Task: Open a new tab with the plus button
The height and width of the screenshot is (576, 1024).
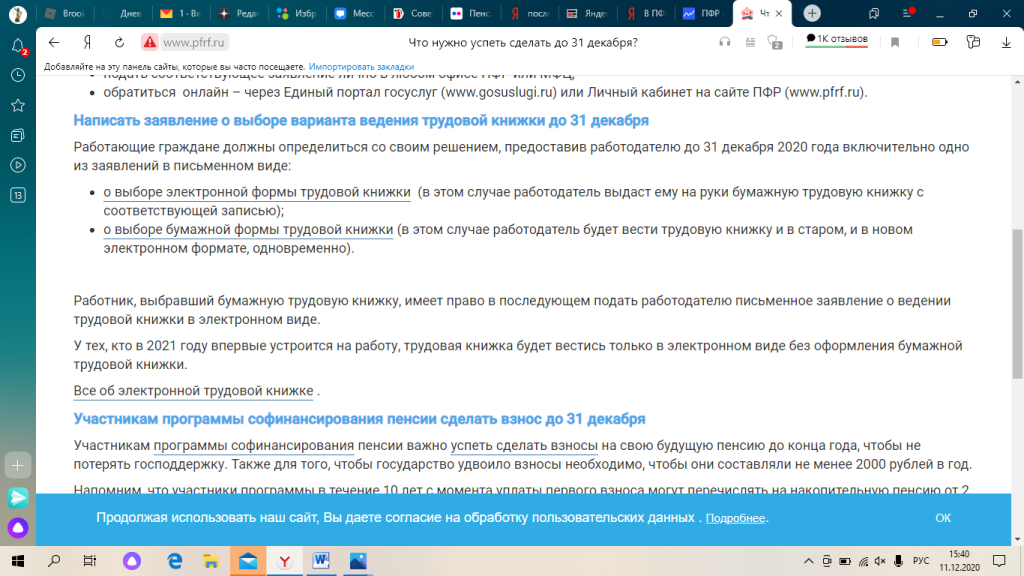Action: (812, 13)
